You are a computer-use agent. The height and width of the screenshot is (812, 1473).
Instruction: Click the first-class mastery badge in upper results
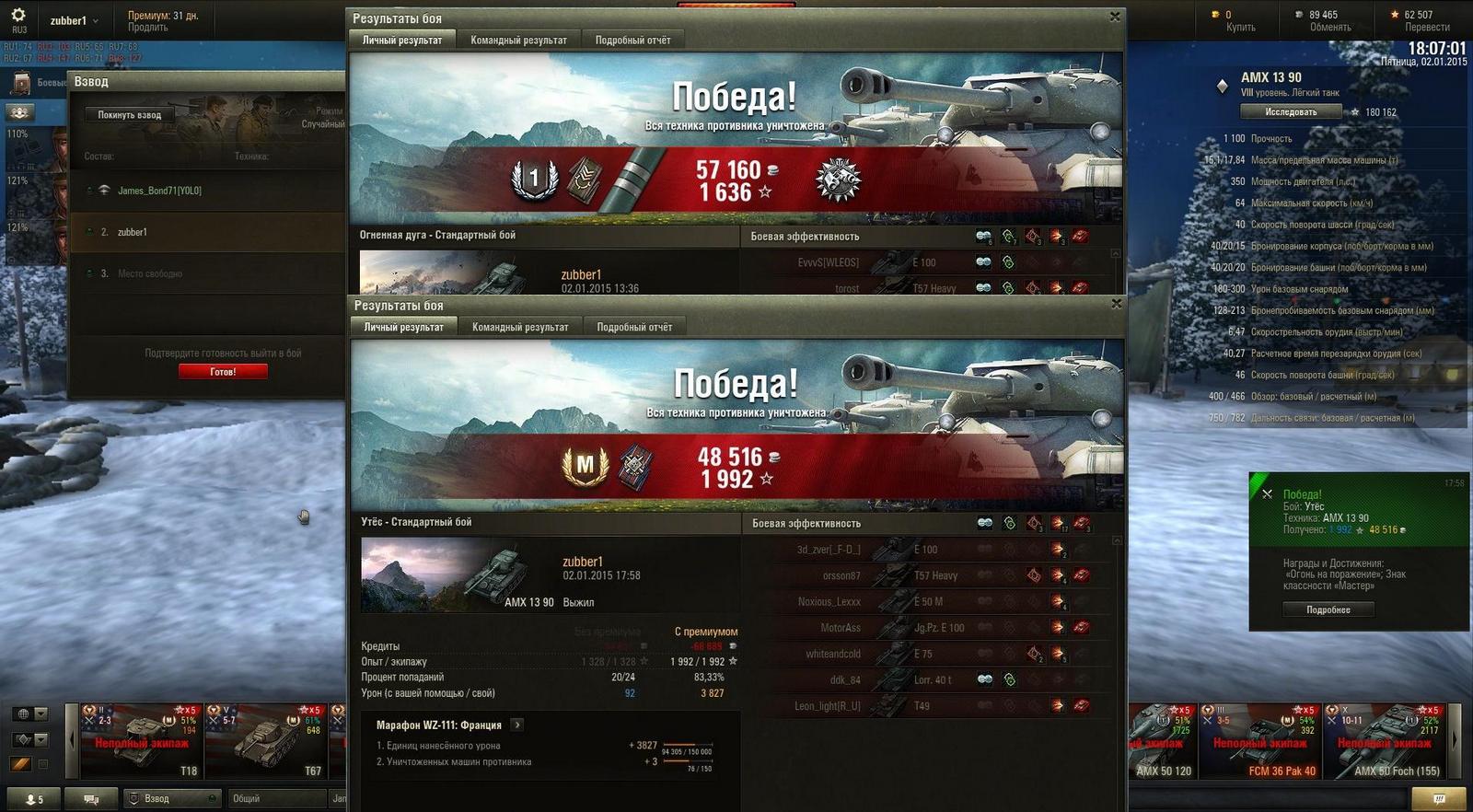pos(534,180)
